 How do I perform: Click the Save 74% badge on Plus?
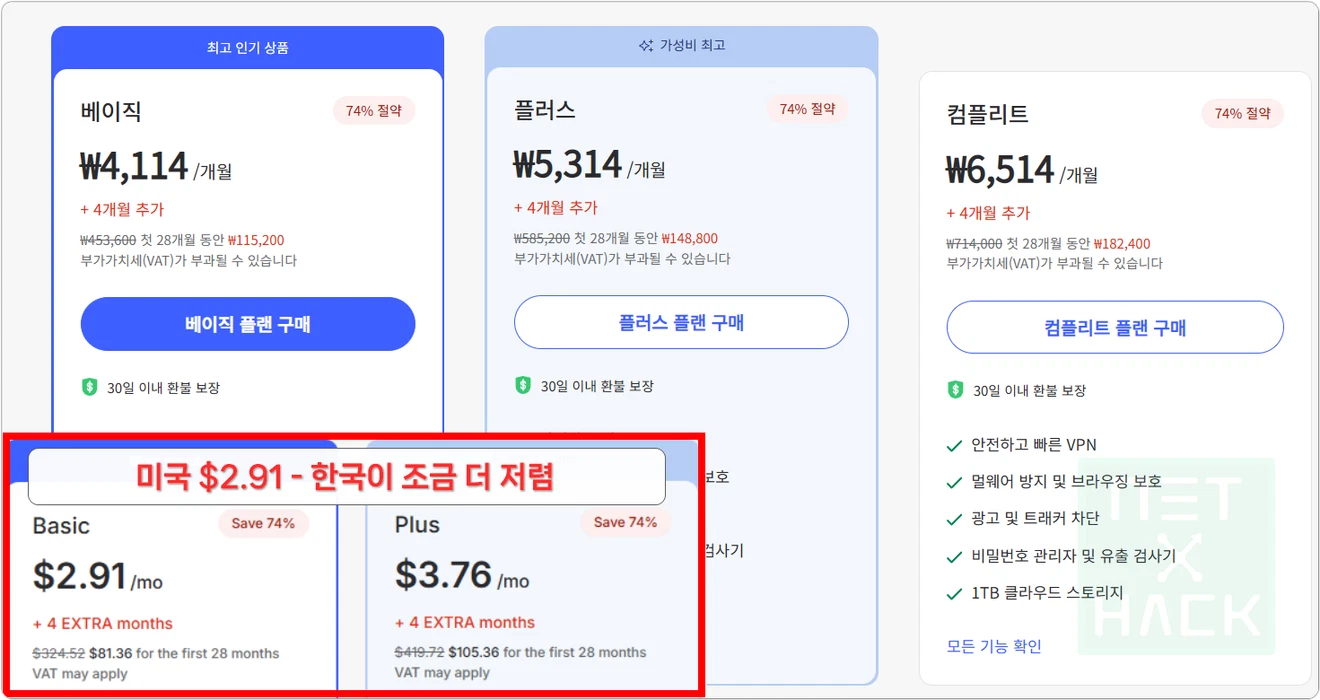click(625, 522)
